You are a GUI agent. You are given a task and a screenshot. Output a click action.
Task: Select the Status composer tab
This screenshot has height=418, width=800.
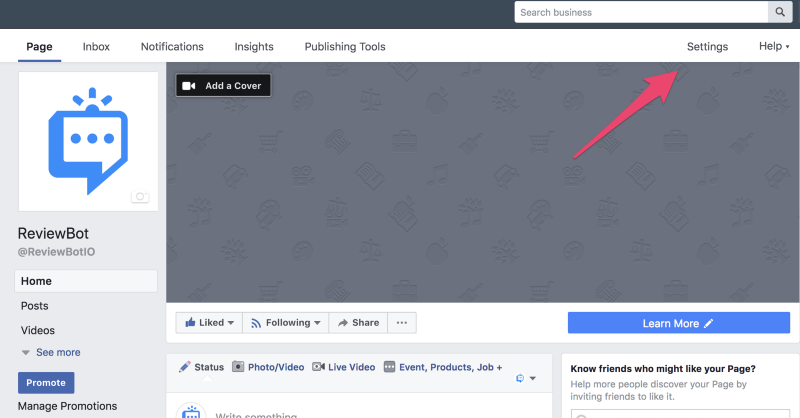[201, 367]
